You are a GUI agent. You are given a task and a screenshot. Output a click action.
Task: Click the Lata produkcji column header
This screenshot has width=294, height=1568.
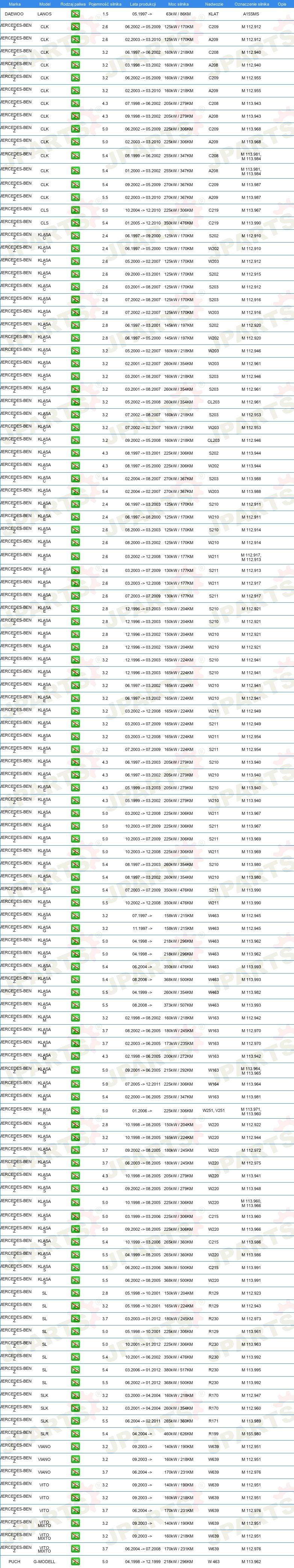point(142,4)
